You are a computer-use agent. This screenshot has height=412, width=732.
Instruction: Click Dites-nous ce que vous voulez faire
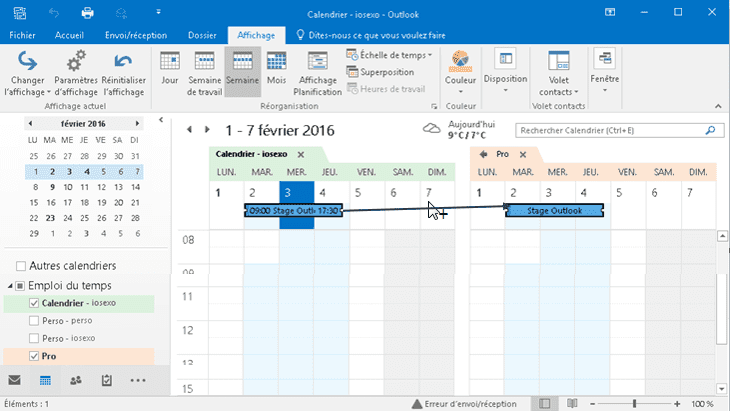(371, 35)
